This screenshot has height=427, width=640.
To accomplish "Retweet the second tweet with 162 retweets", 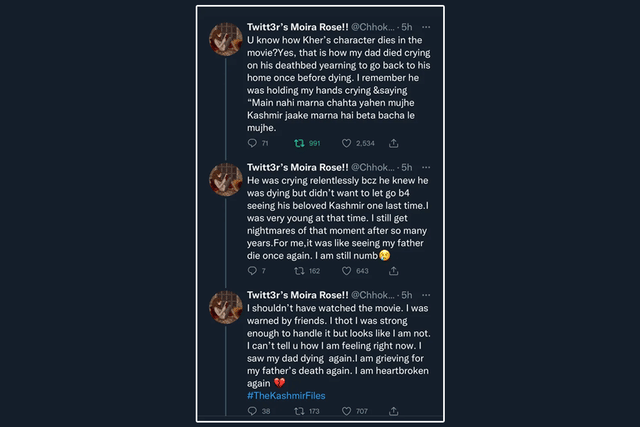I will click(x=297, y=270).
